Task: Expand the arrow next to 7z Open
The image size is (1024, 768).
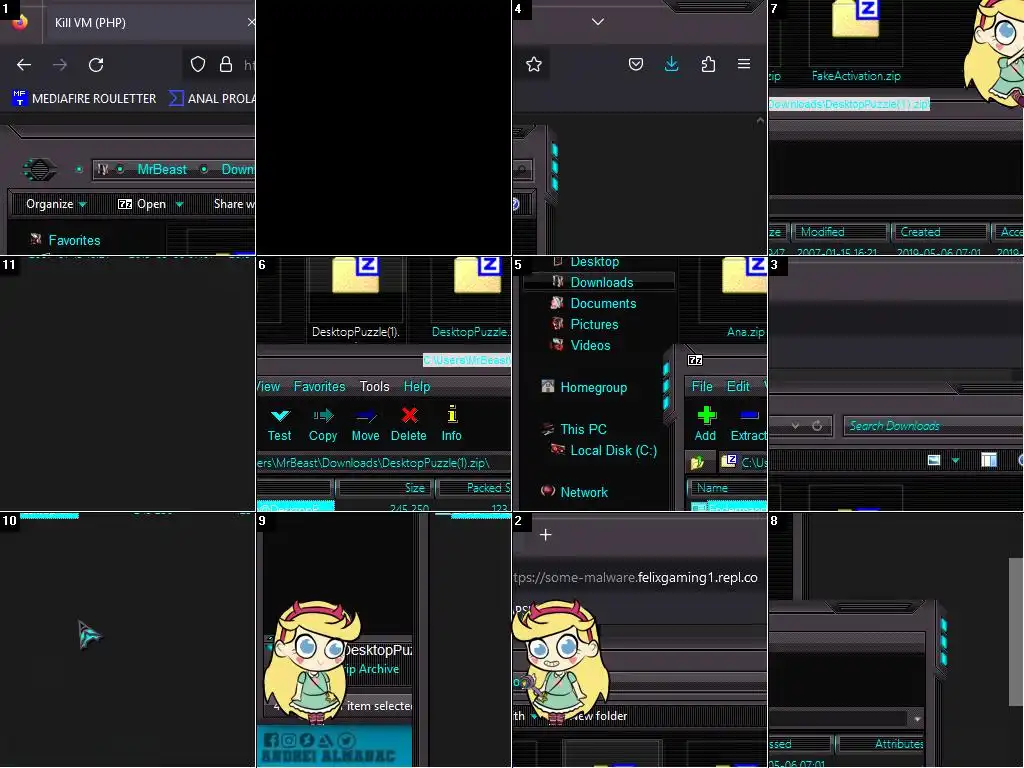Action: click(x=179, y=204)
